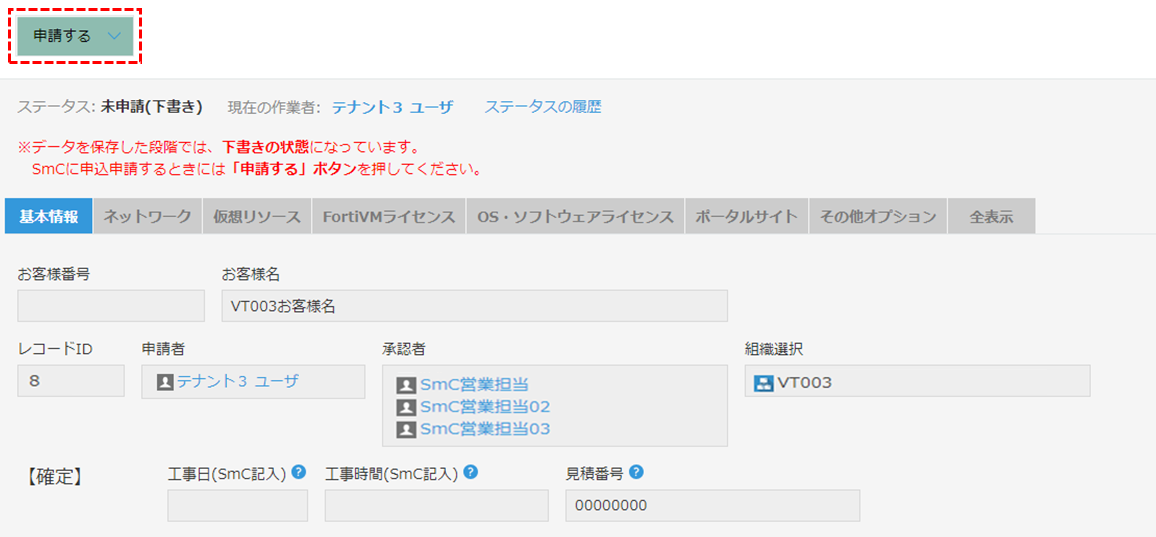Image resolution: width=1156 pixels, height=537 pixels.
Task: Click the user icon next to SmC営業担当03
Action: [406, 429]
